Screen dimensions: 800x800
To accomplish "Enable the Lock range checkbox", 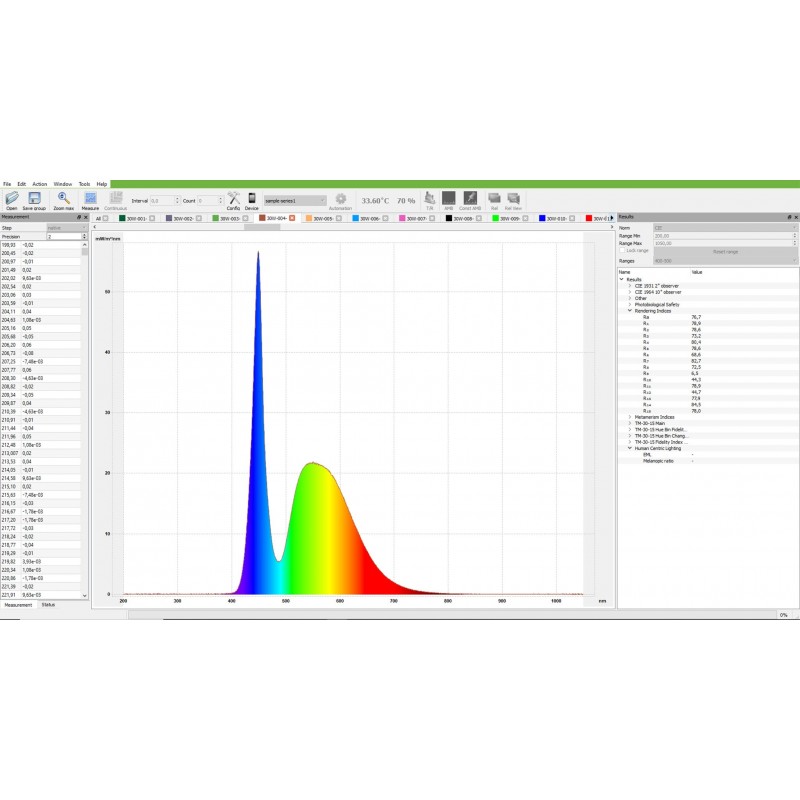I will [622, 250].
